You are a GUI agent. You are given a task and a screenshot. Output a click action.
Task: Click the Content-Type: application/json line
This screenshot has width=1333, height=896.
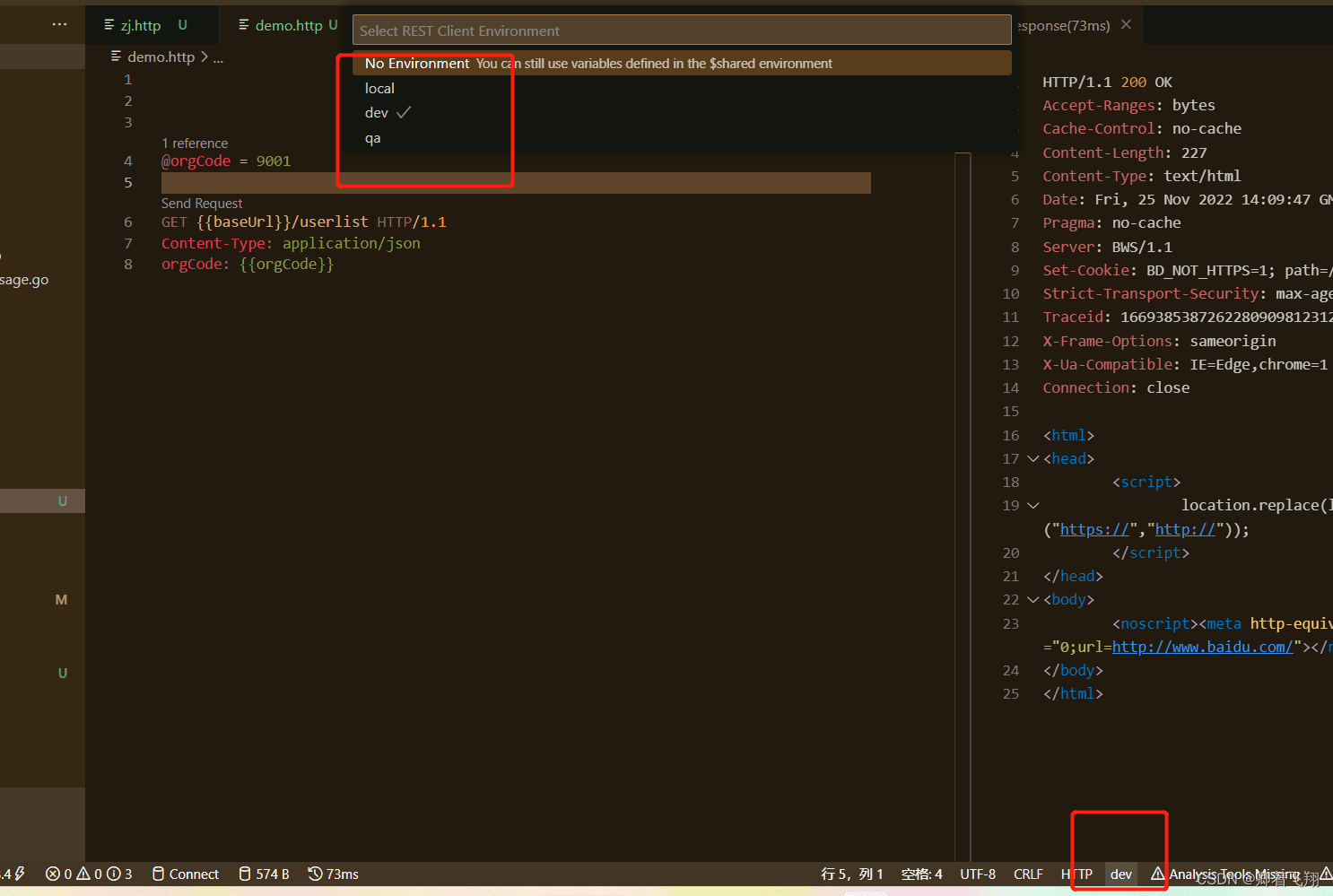[291, 244]
